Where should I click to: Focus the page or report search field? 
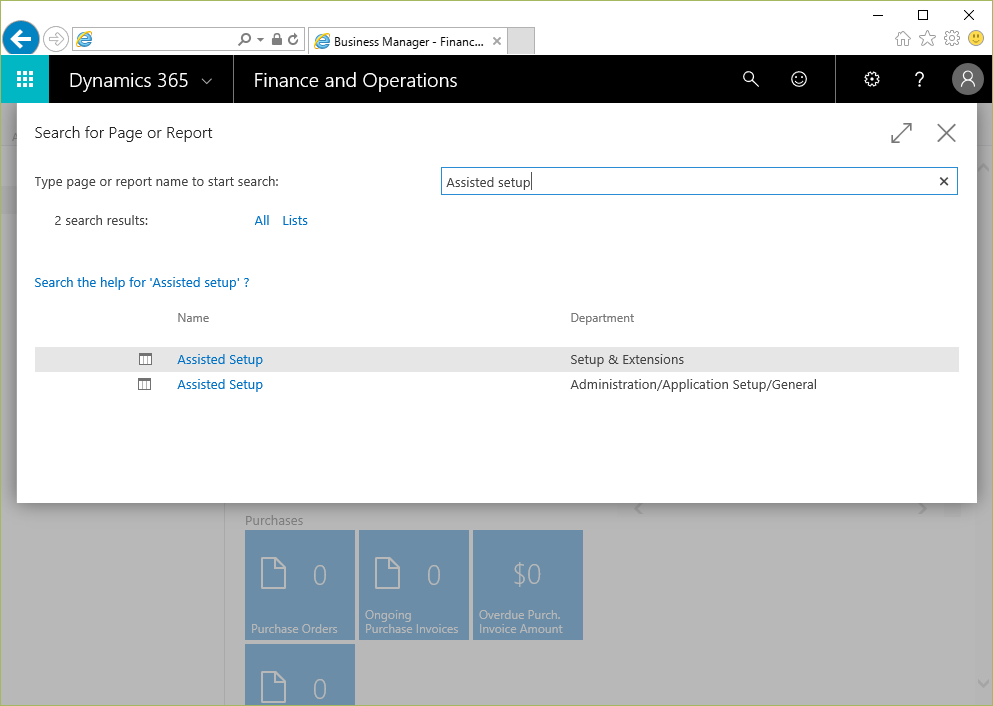point(699,182)
